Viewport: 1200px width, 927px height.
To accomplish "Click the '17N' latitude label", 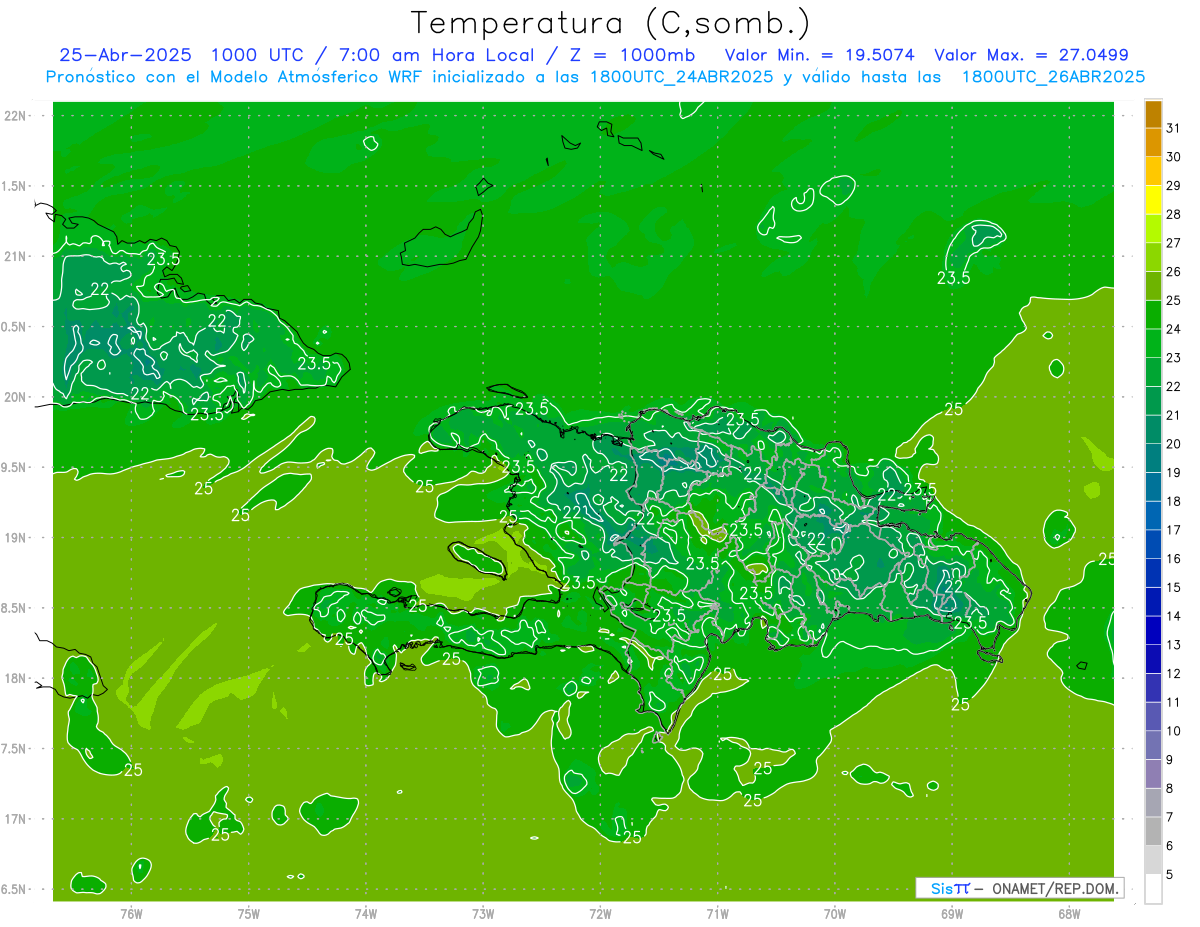I will [x=16, y=819].
